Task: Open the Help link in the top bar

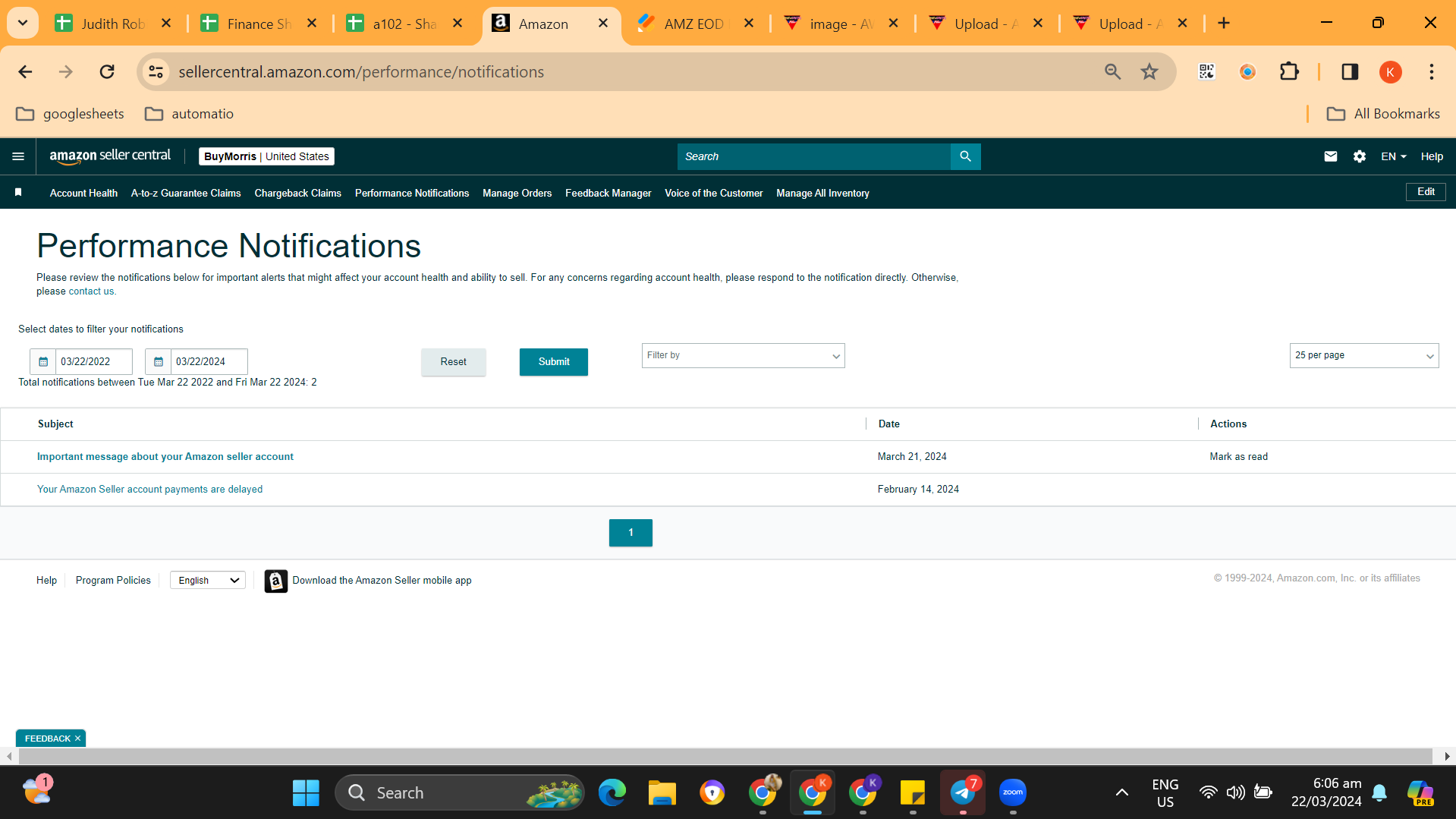Action: (x=1432, y=156)
